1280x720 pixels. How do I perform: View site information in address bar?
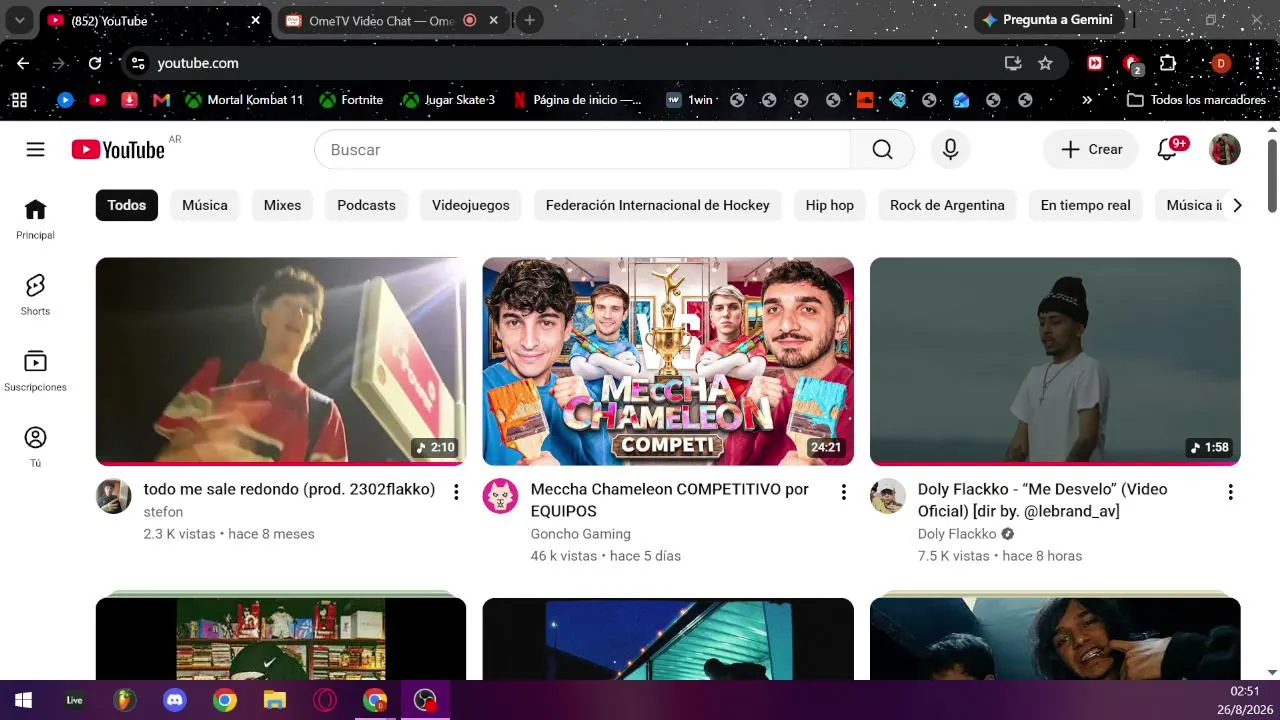(x=138, y=63)
